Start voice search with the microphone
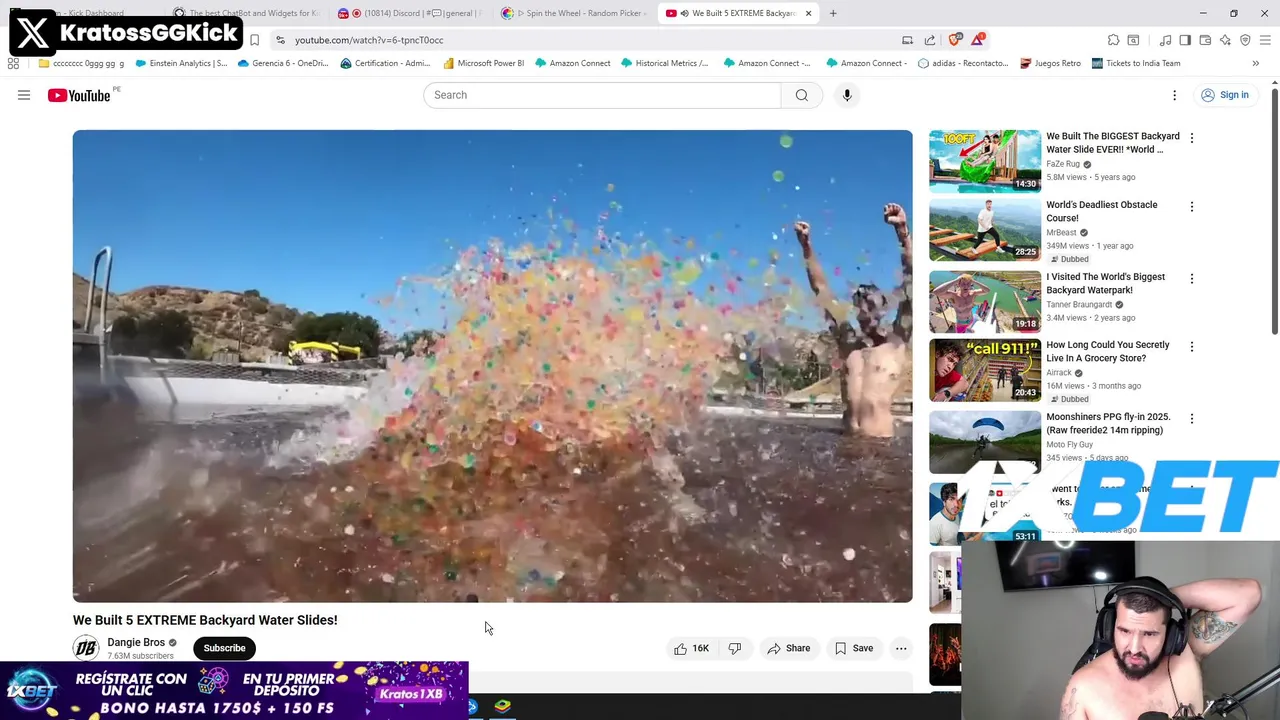The width and height of the screenshot is (1280, 720). click(847, 95)
